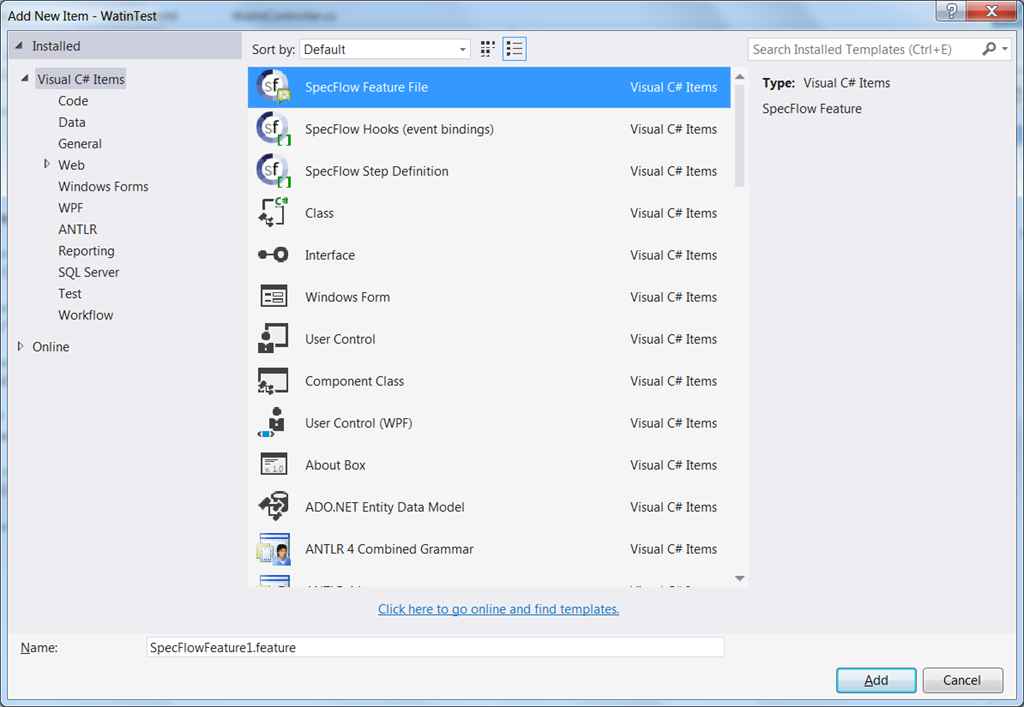Select the 'About Box' row text
Screen dimensions: 1024x707
pyautogui.click(x=335, y=465)
